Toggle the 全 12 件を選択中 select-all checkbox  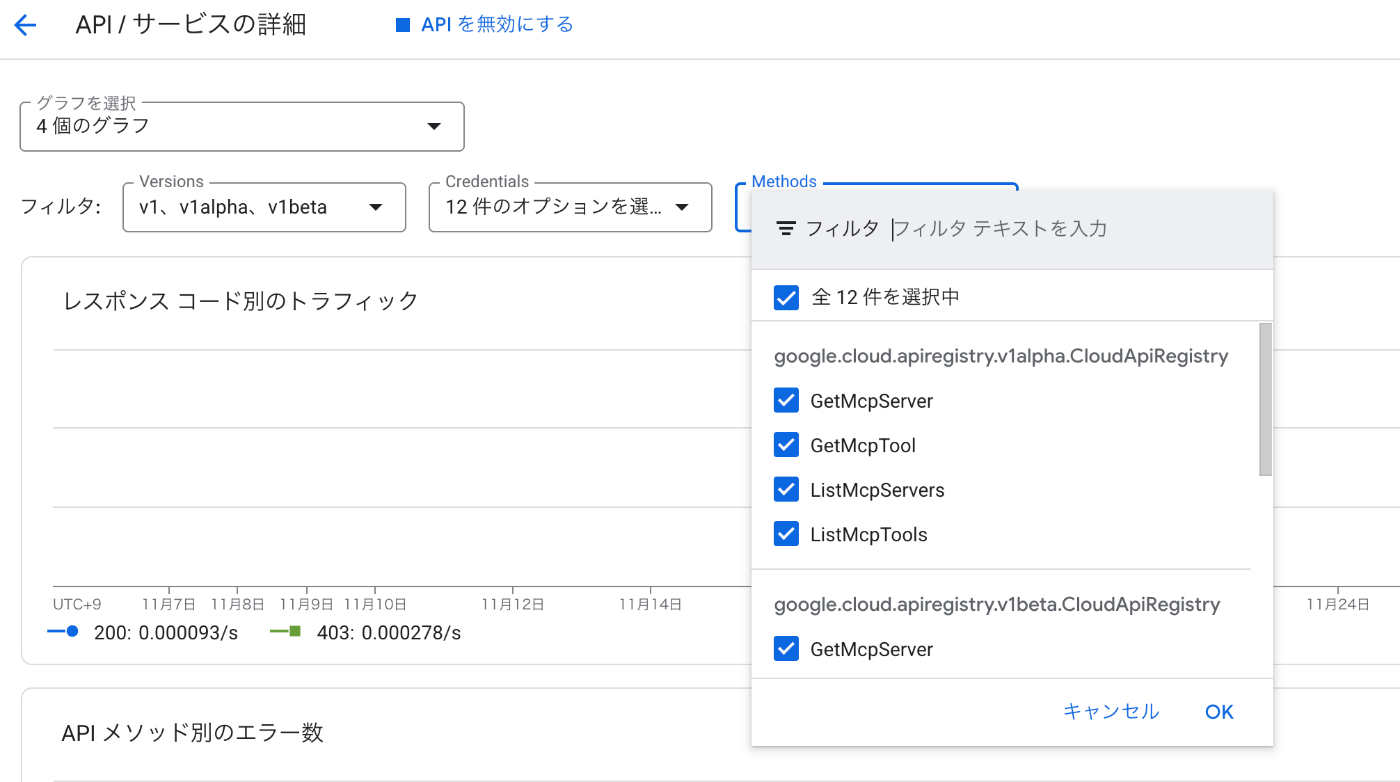[786, 297]
